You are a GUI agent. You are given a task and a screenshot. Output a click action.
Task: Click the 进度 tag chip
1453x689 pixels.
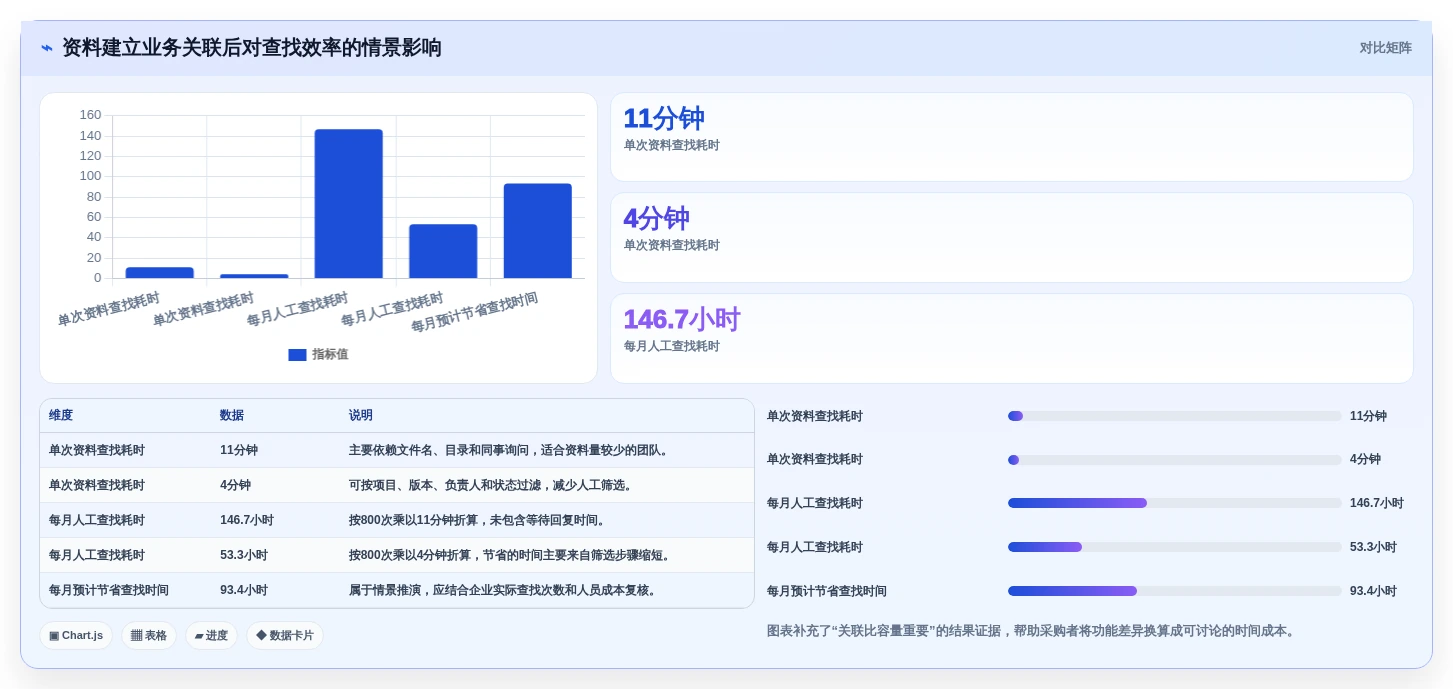pyautogui.click(x=211, y=636)
